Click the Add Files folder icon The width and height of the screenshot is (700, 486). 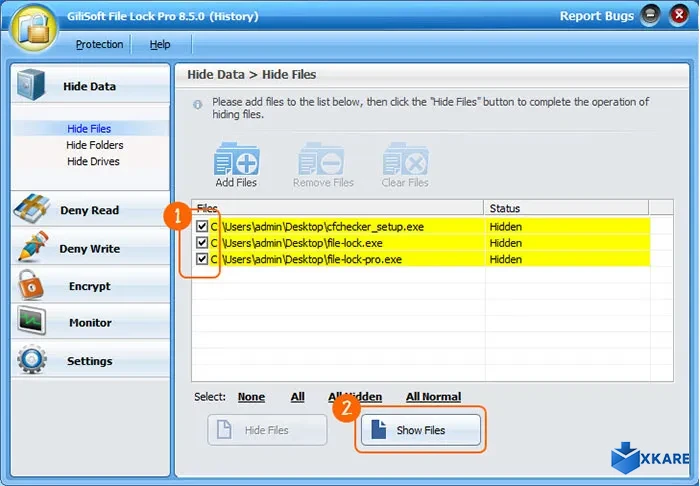(236, 159)
